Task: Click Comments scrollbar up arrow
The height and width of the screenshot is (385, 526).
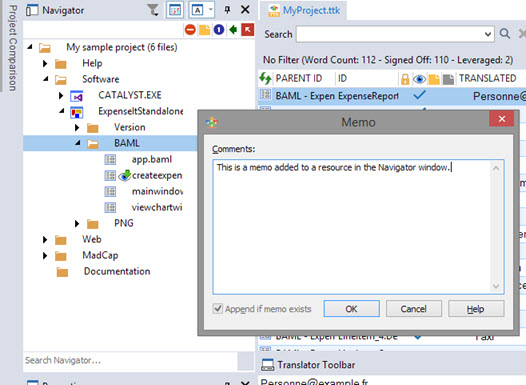Action: pos(496,168)
